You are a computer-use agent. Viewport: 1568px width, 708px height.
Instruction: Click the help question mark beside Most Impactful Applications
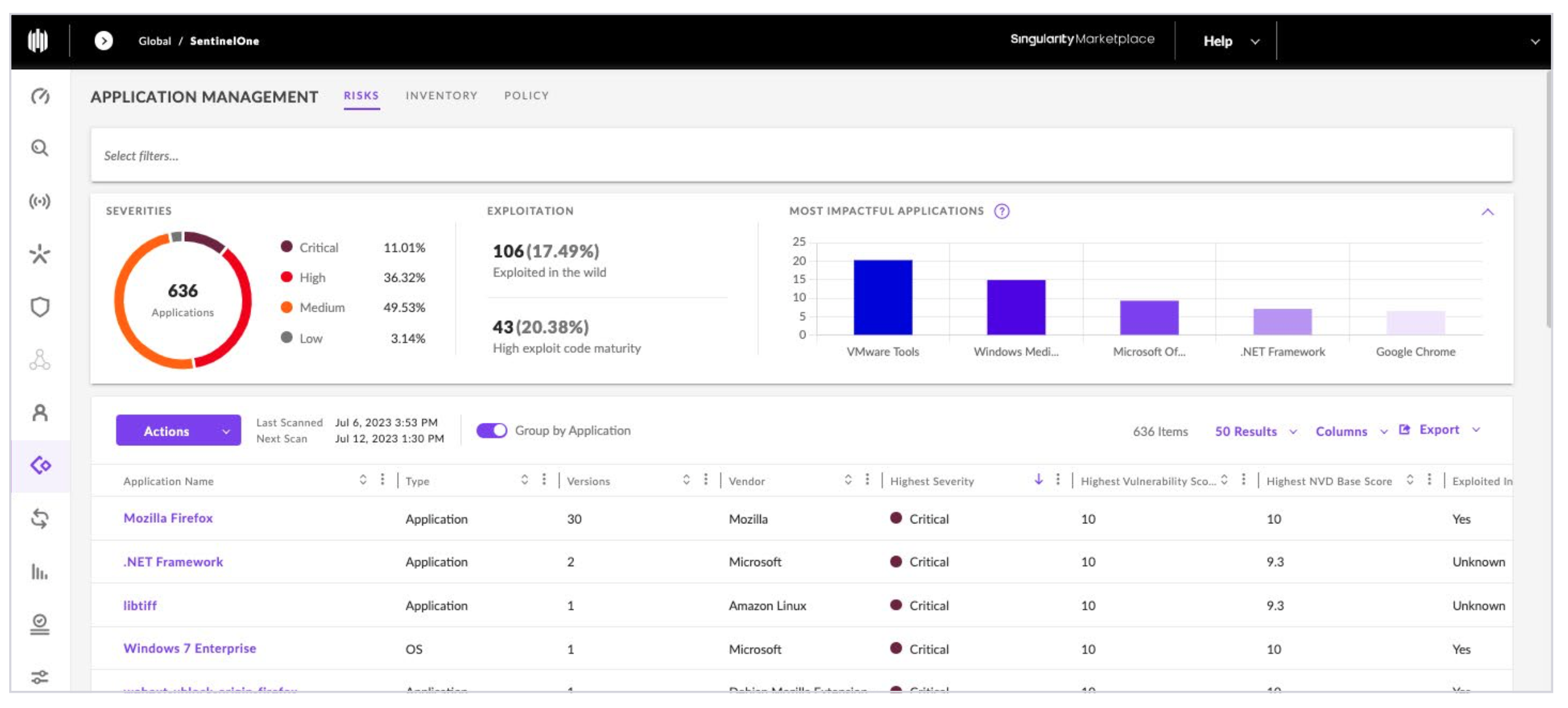tap(1001, 212)
